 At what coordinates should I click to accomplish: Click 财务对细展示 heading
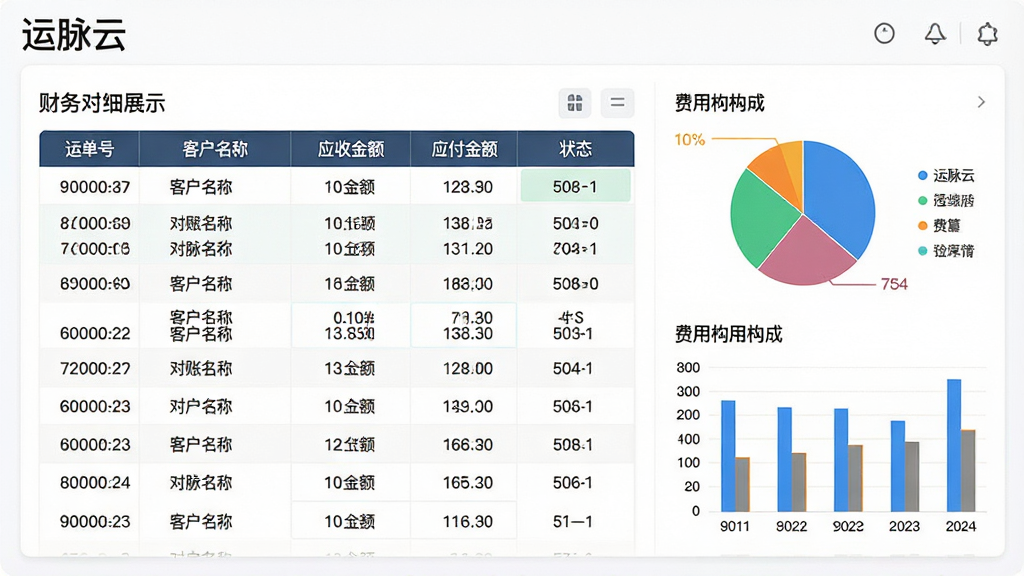pyautogui.click(x=102, y=103)
